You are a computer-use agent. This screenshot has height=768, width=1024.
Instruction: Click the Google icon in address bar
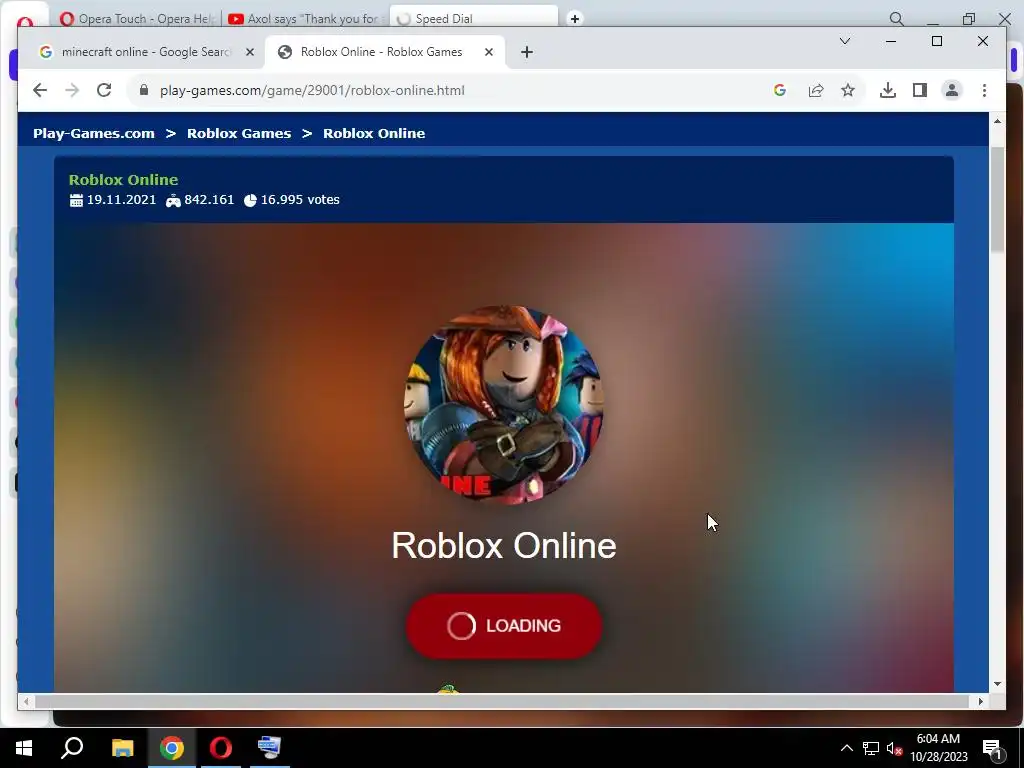tap(780, 90)
